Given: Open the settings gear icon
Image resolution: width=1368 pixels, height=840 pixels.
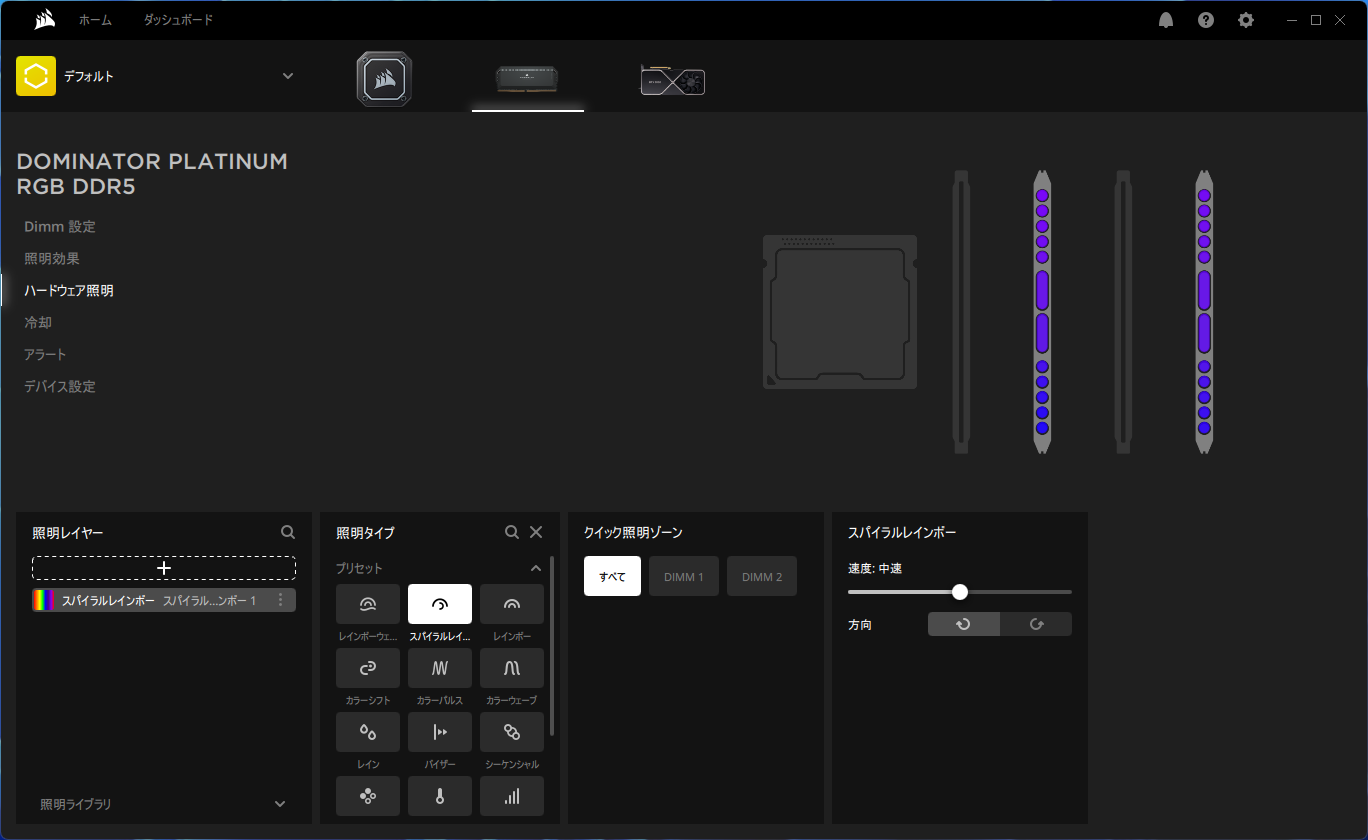Looking at the screenshot, I should (x=1246, y=20).
